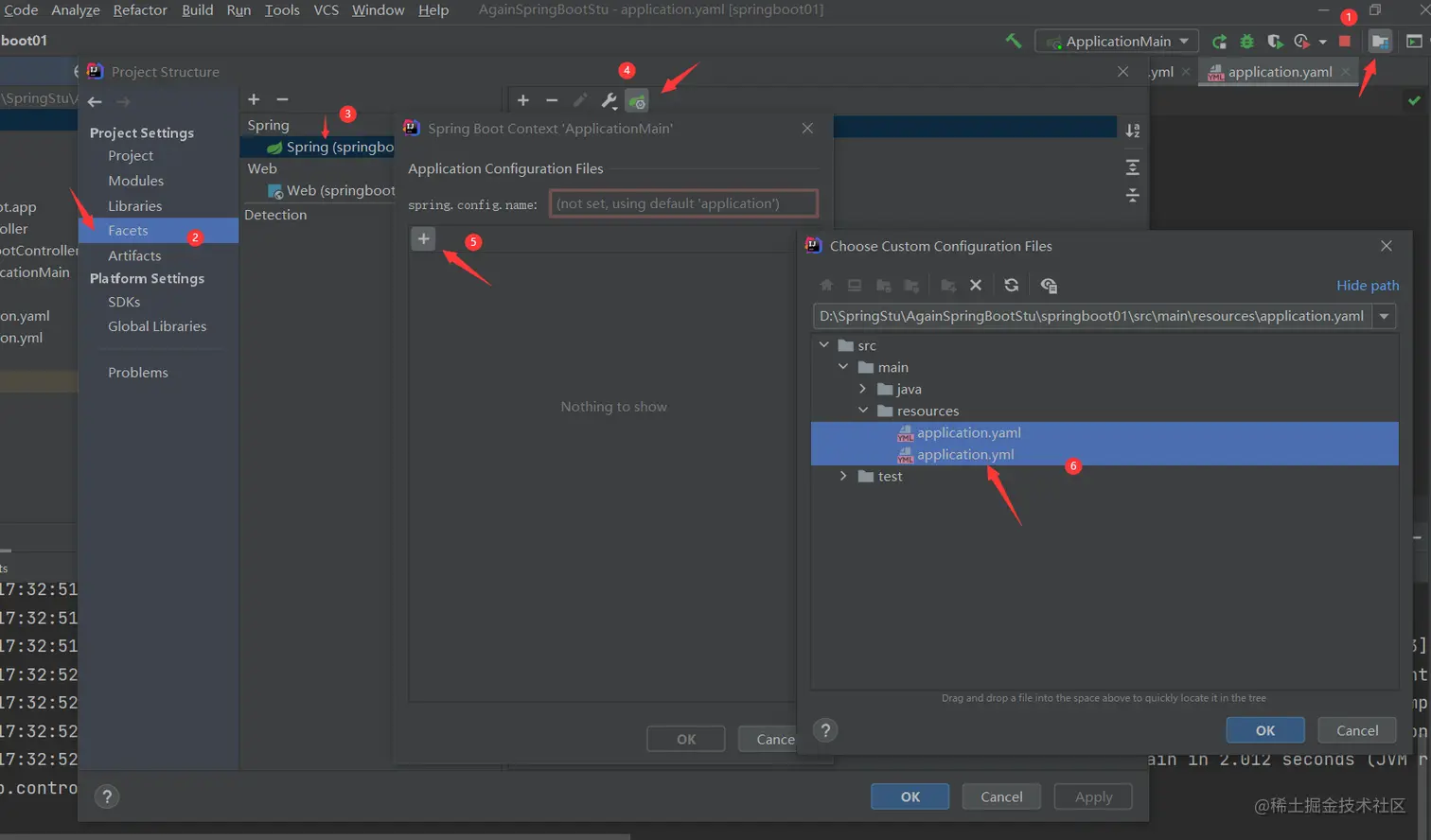The image size is (1431, 840).
Task: Select the Web (springboot) facet
Action: click(331, 190)
